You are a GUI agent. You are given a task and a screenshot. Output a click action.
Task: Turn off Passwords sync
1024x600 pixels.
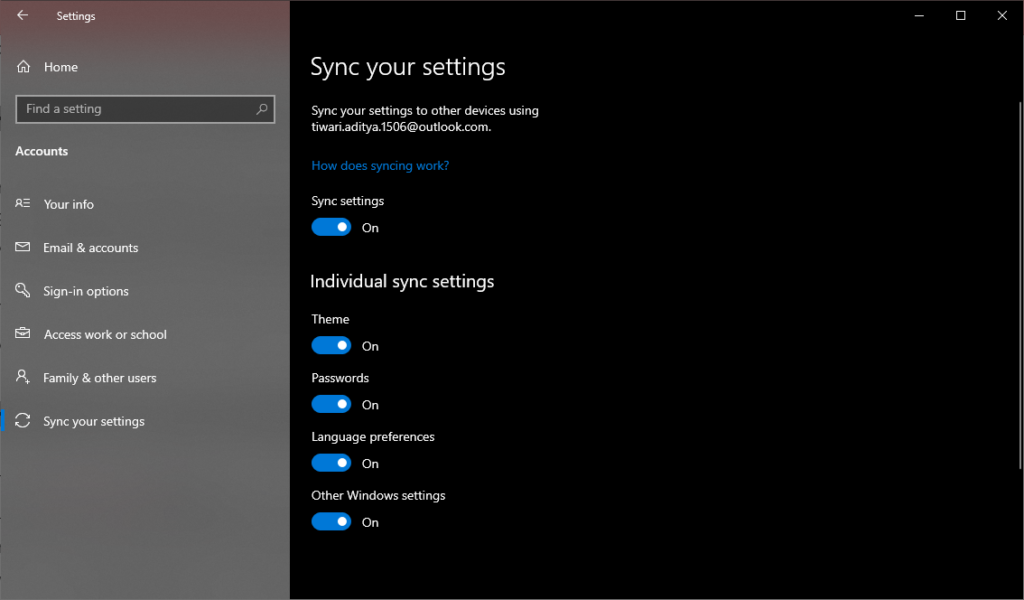(x=331, y=404)
